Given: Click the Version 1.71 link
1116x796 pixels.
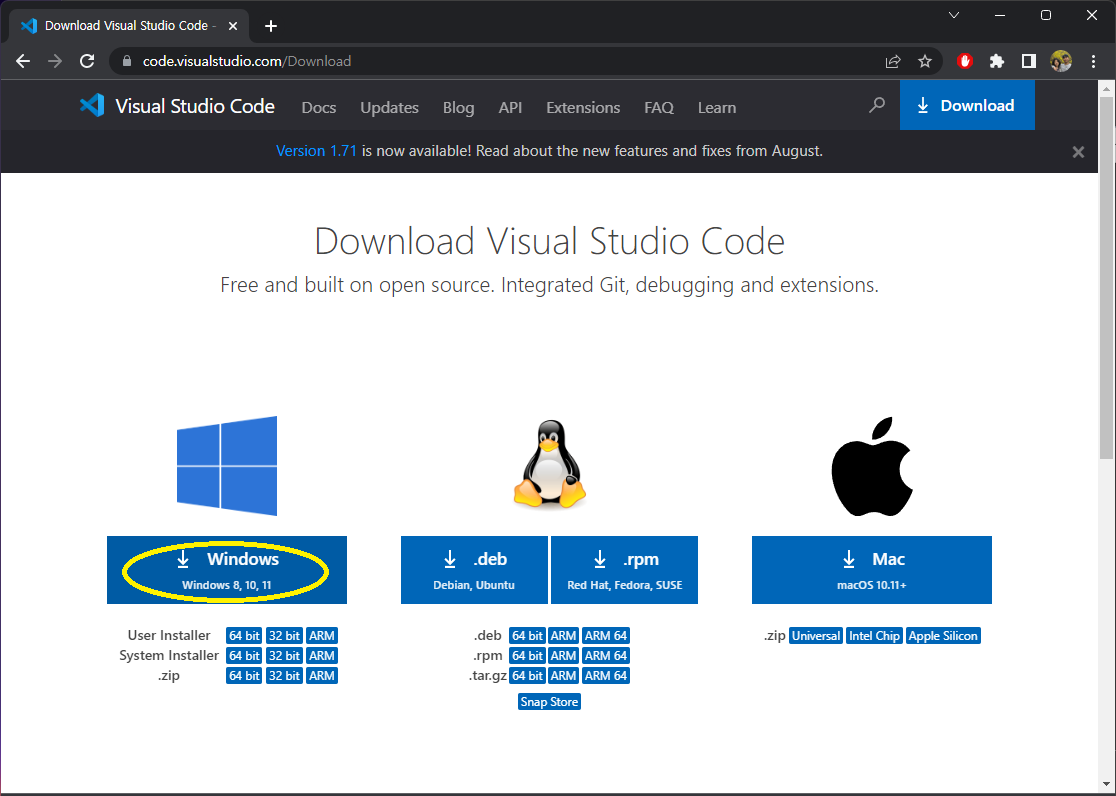Looking at the screenshot, I should [316, 151].
